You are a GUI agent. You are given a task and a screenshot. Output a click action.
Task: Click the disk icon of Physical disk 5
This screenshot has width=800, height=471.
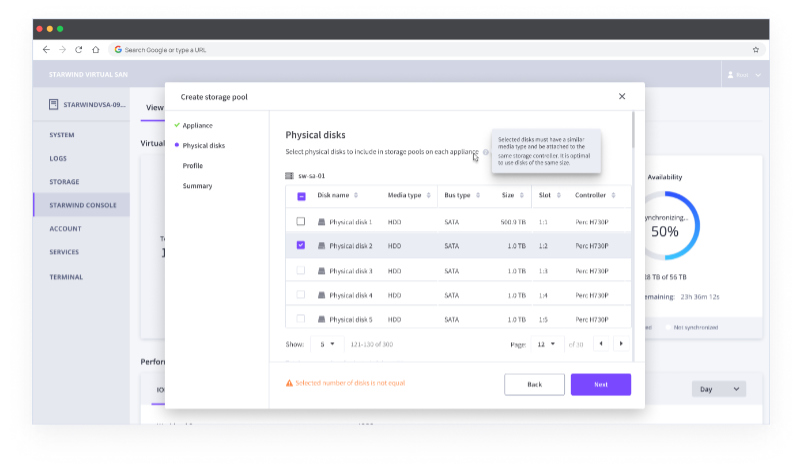point(321,319)
